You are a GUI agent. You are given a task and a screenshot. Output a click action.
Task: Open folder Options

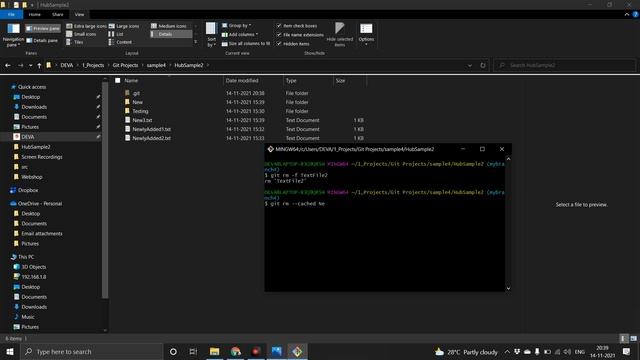coord(366,34)
